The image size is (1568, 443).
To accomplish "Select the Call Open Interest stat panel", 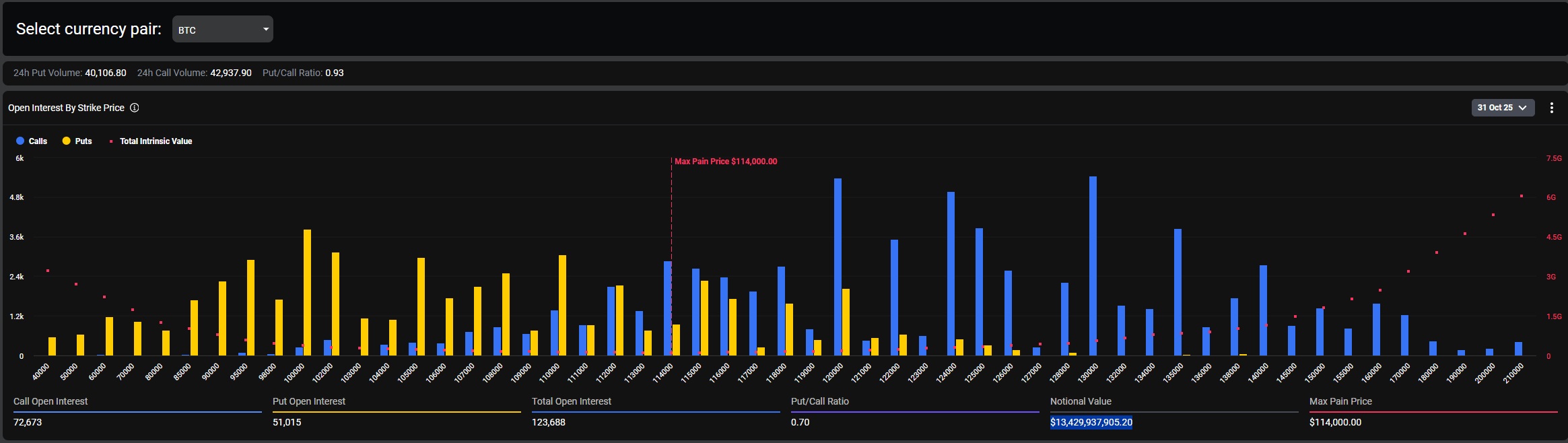I will tap(137, 411).
